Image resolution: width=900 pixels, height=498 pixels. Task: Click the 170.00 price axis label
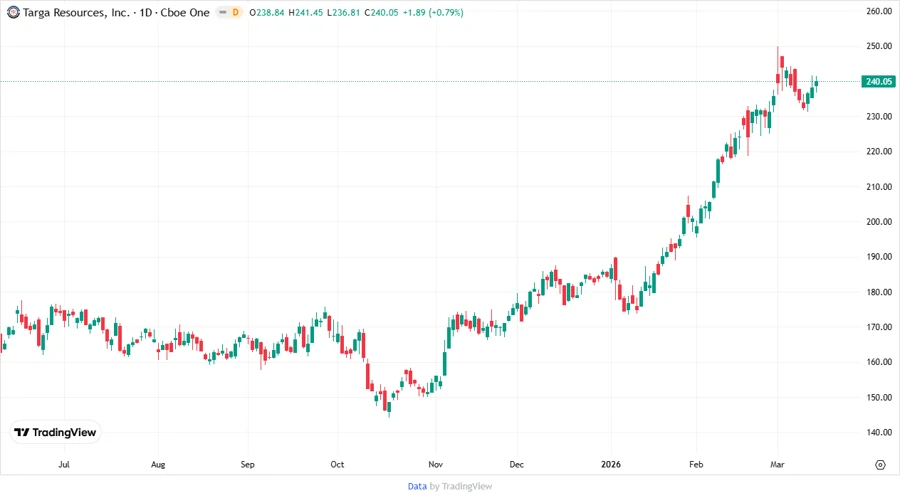[879, 327]
